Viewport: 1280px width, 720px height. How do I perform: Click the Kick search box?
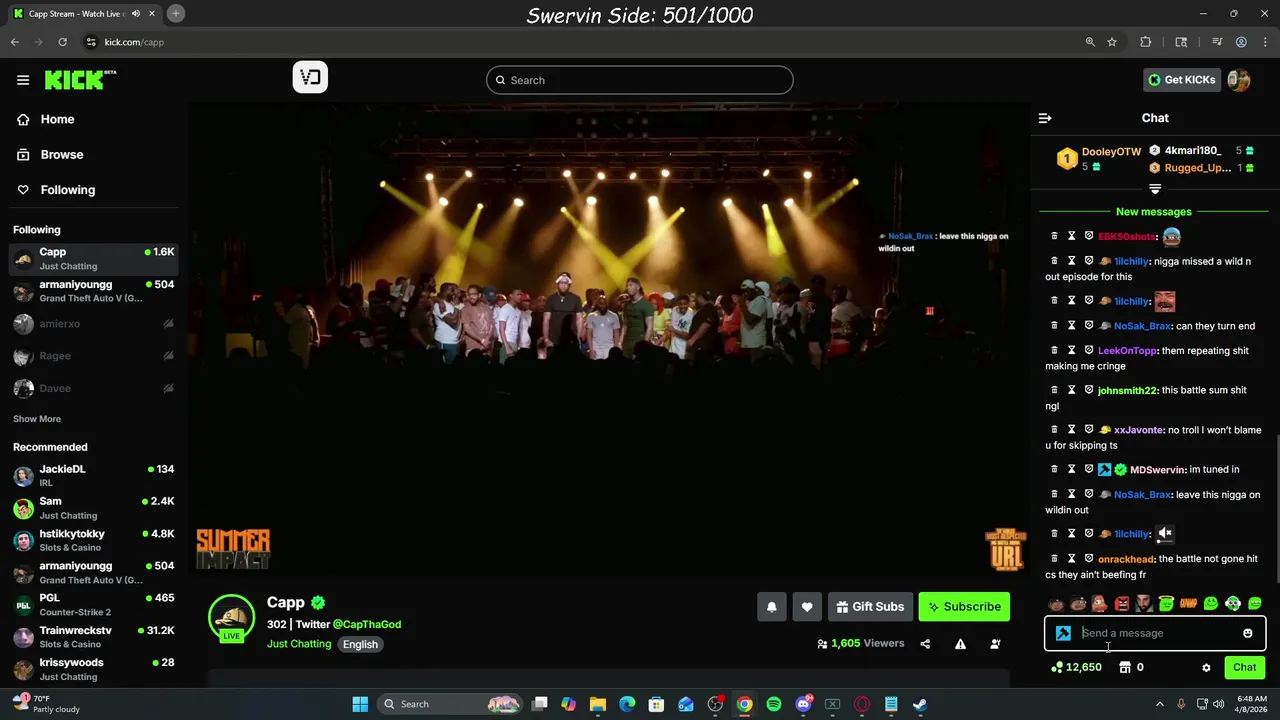pyautogui.click(x=640, y=80)
